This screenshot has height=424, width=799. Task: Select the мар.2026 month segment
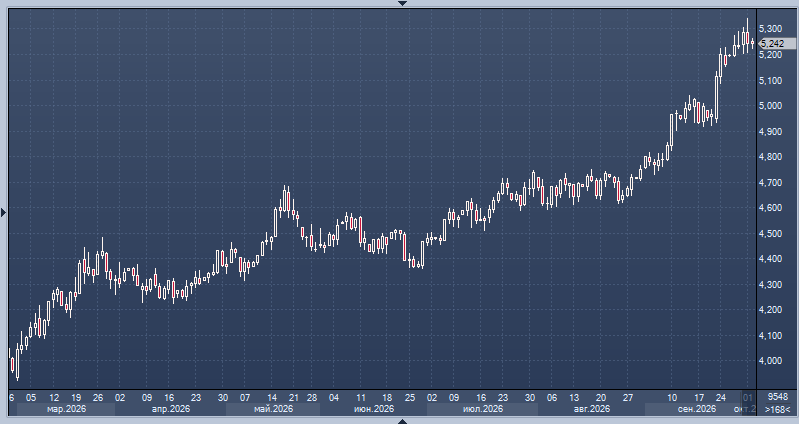(66, 409)
